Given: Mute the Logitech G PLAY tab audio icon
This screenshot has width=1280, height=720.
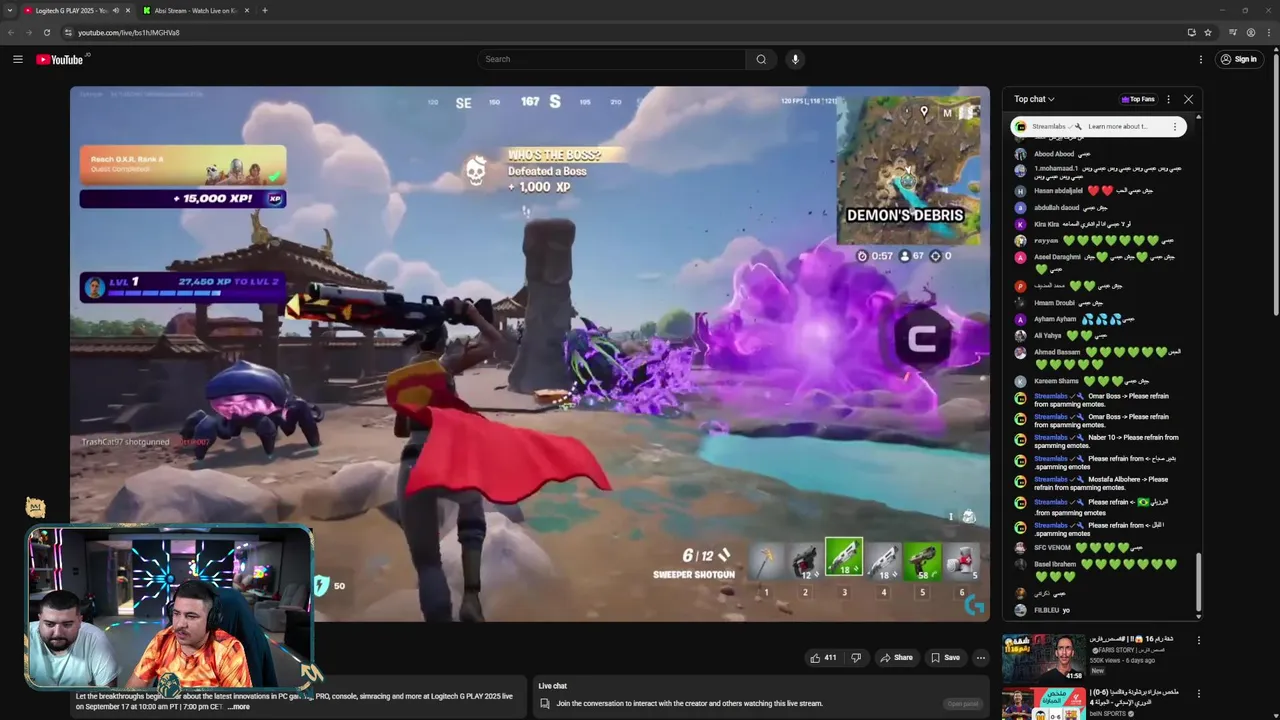Looking at the screenshot, I should coord(115,10).
